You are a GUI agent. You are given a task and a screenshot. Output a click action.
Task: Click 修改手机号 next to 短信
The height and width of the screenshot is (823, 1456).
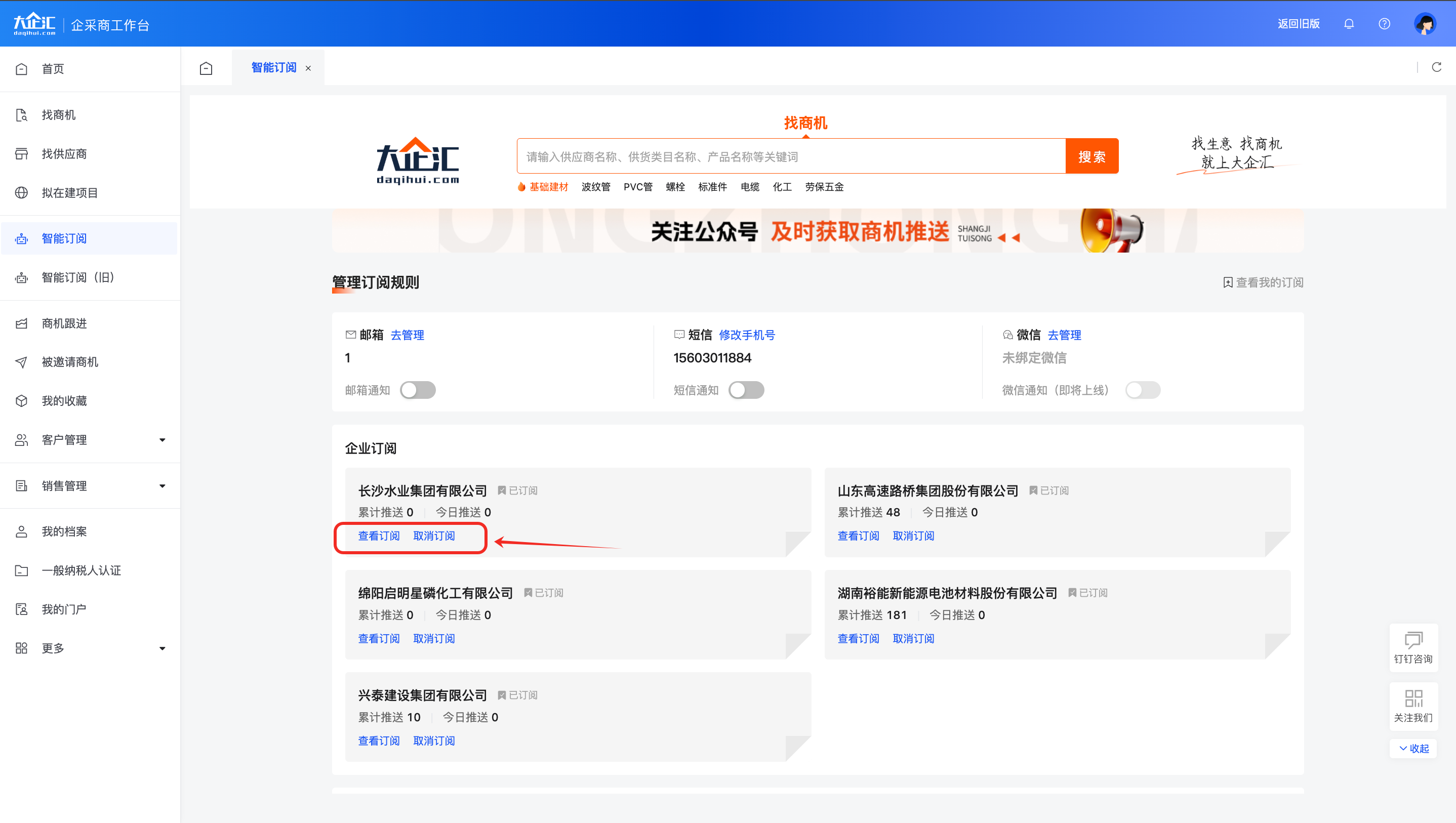(747, 335)
